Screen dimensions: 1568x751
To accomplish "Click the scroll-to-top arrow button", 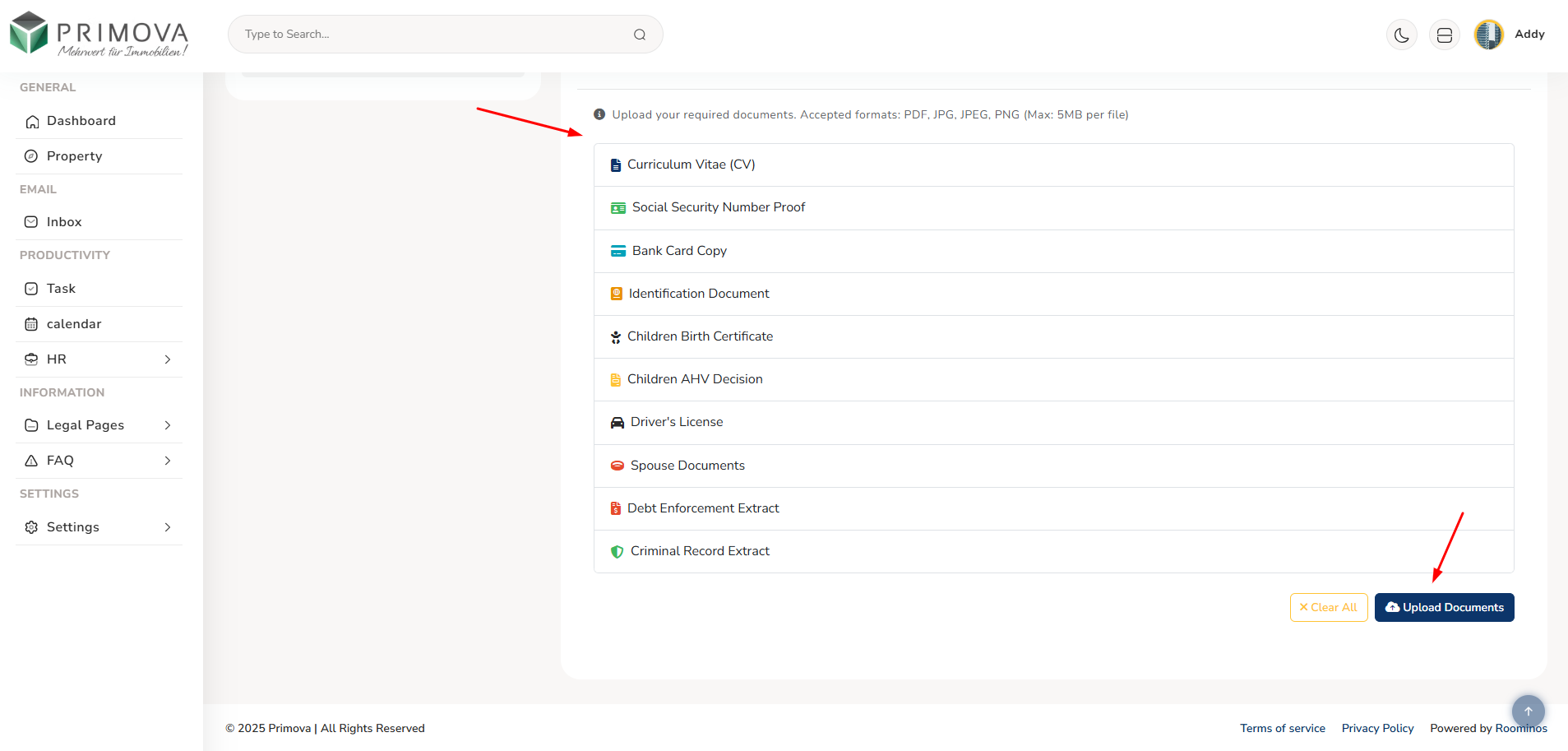I will coord(1528,712).
